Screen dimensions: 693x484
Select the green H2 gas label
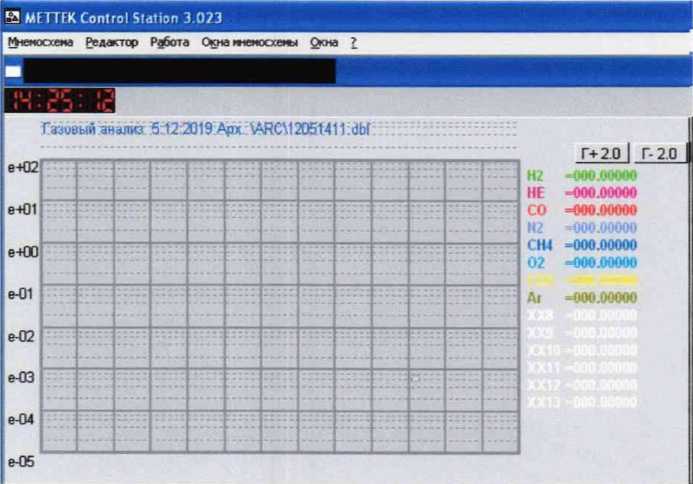click(x=535, y=175)
